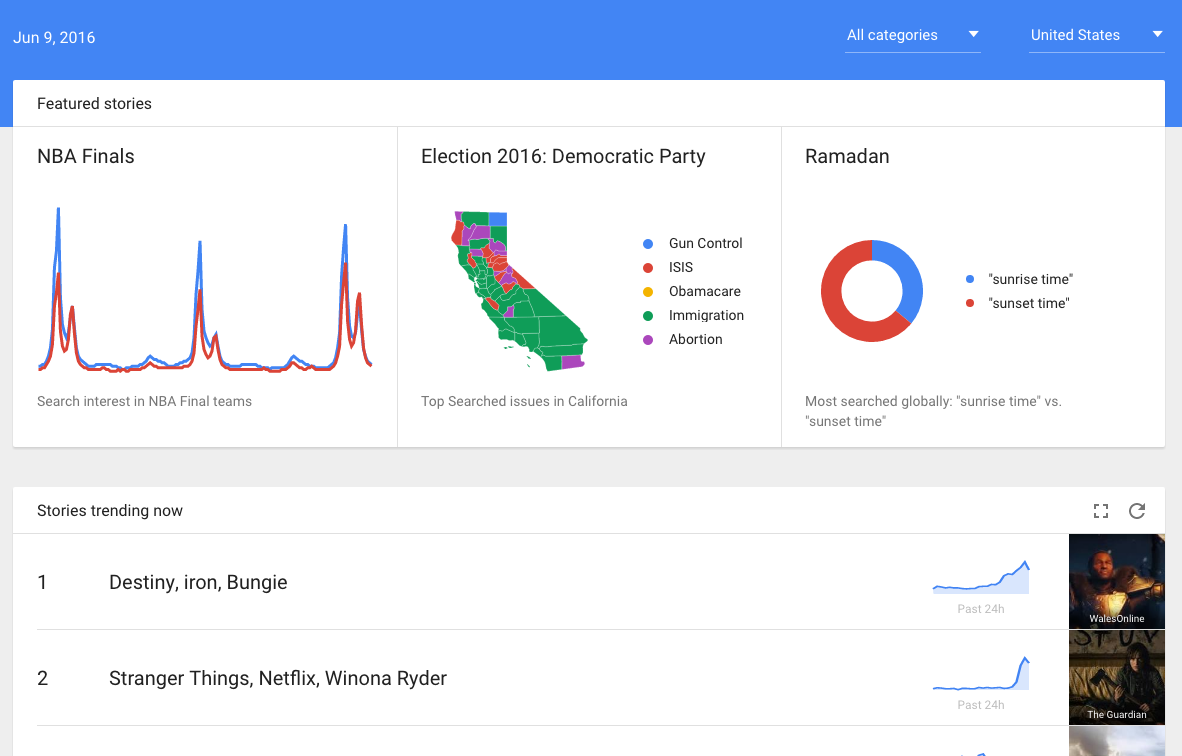Image resolution: width=1182 pixels, height=756 pixels.
Task: Open the All categories dropdown
Action: pos(911,35)
